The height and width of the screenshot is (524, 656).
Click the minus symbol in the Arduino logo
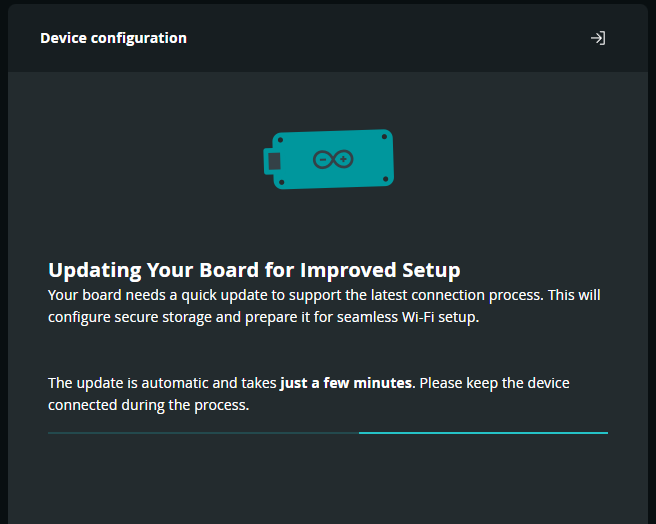click(x=323, y=159)
